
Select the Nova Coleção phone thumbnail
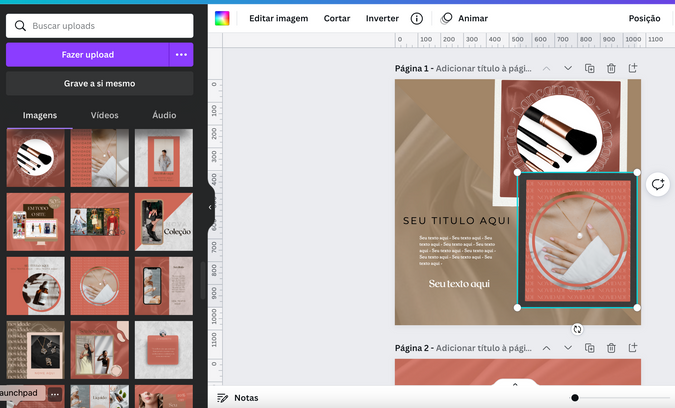pyautogui.click(x=164, y=222)
